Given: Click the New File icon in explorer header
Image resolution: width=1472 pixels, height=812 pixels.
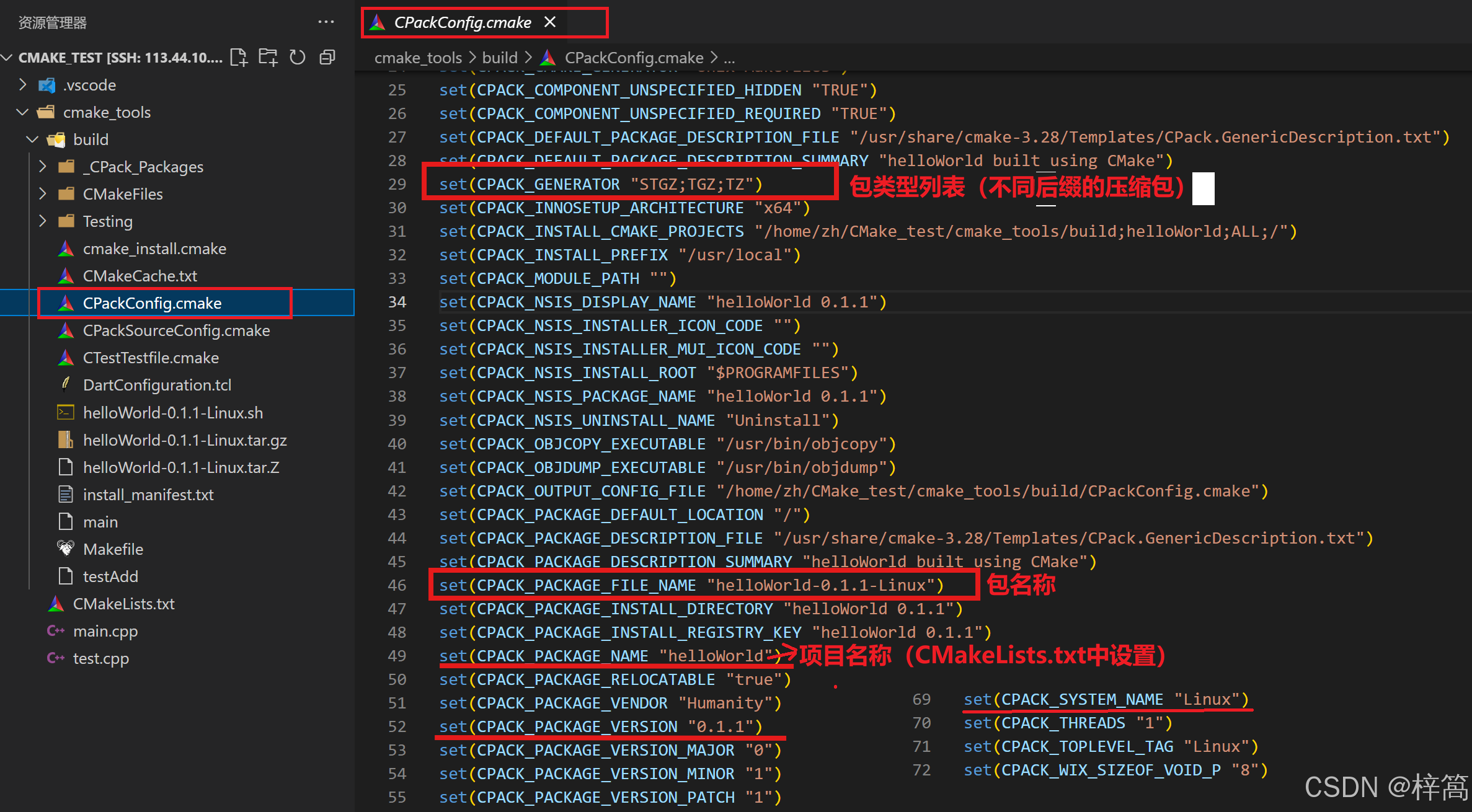Looking at the screenshot, I should 239,58.
